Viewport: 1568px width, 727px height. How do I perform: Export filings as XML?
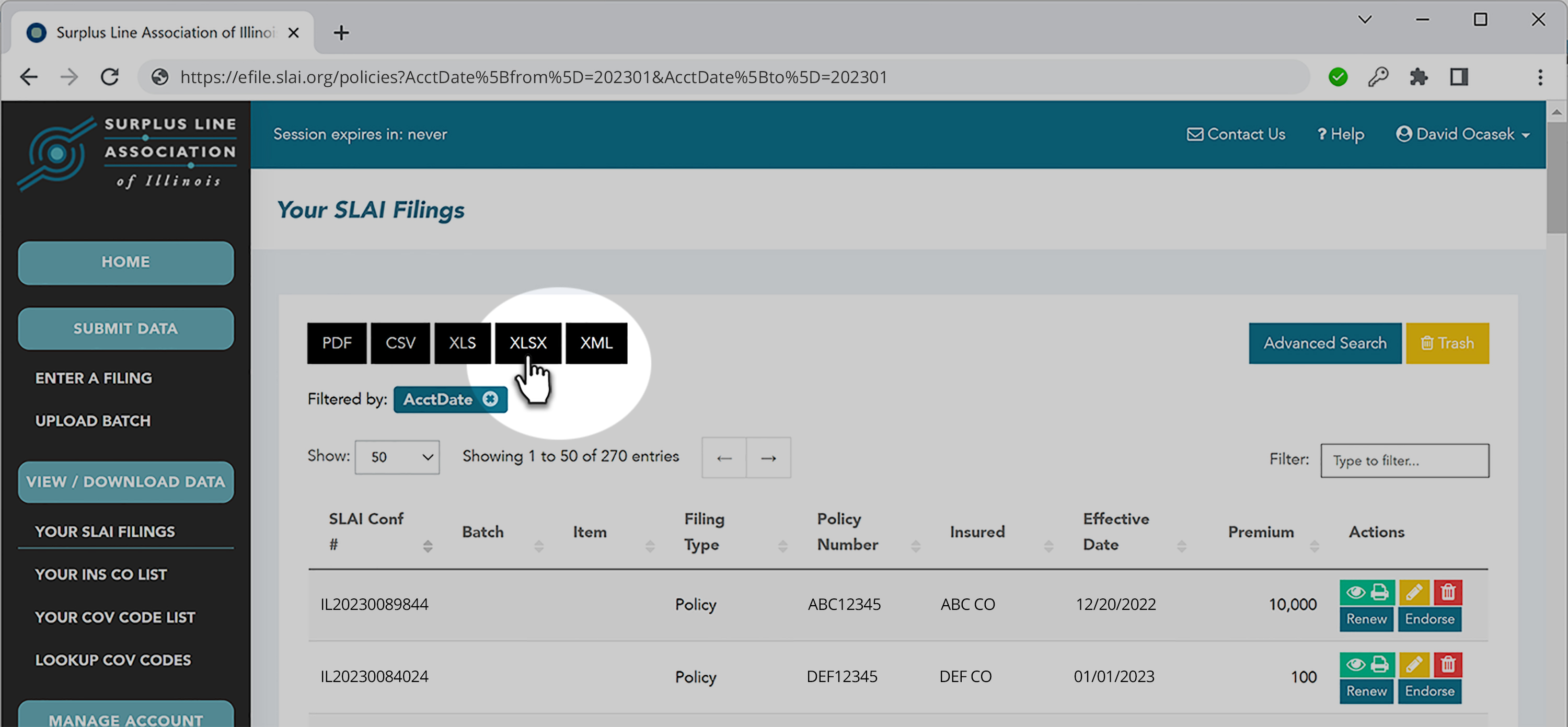[x=596, y=343]
